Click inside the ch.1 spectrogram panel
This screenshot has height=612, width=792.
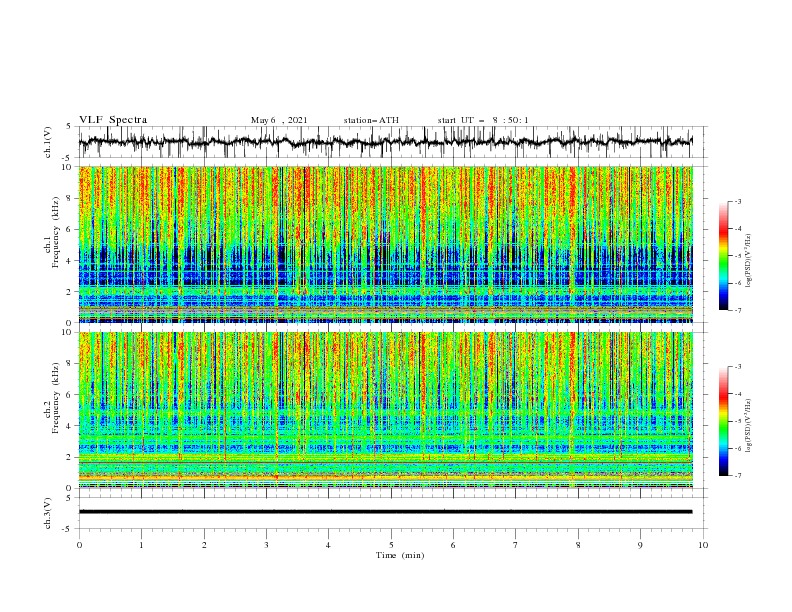pos(385,244)
